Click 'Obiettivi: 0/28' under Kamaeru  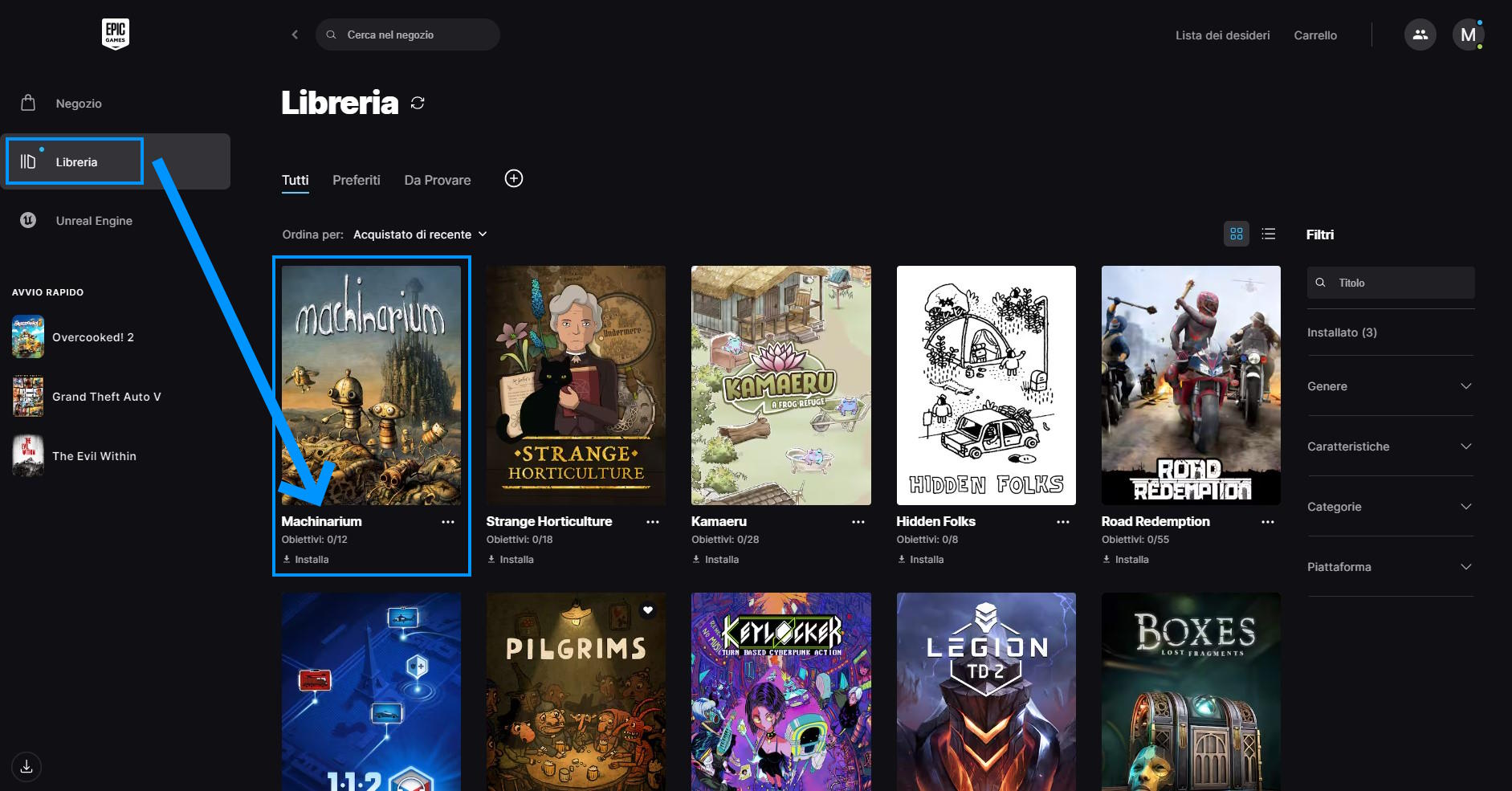tap(725, 540)
